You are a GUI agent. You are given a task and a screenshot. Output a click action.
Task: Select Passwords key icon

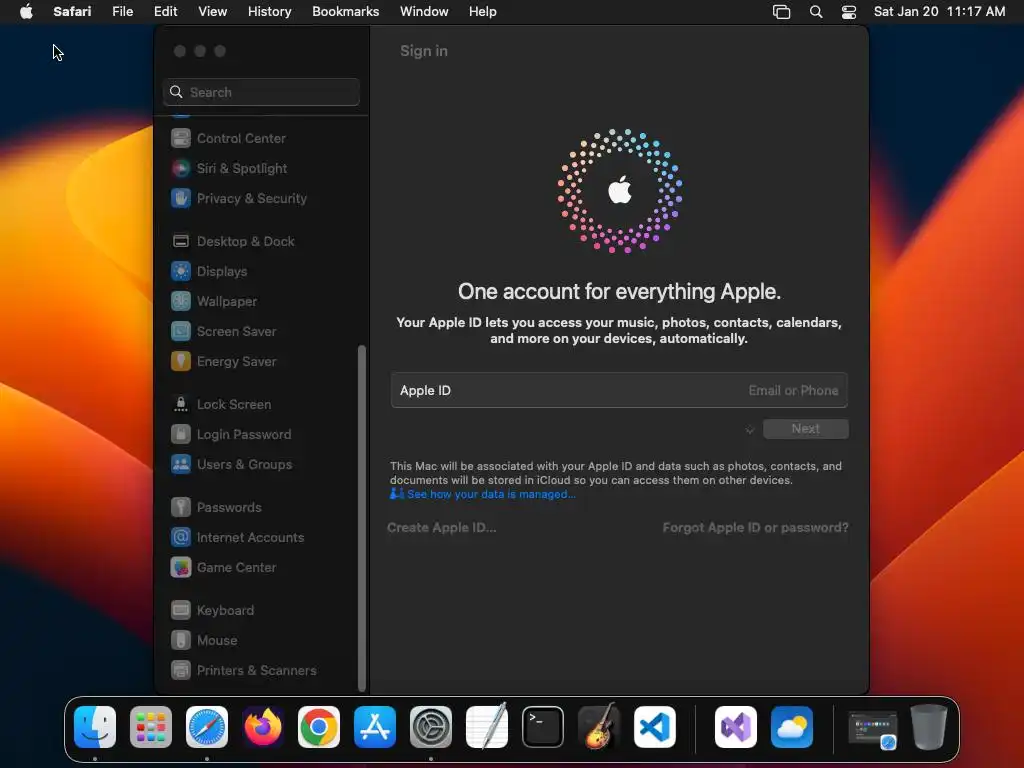click(x=181, y=507)
